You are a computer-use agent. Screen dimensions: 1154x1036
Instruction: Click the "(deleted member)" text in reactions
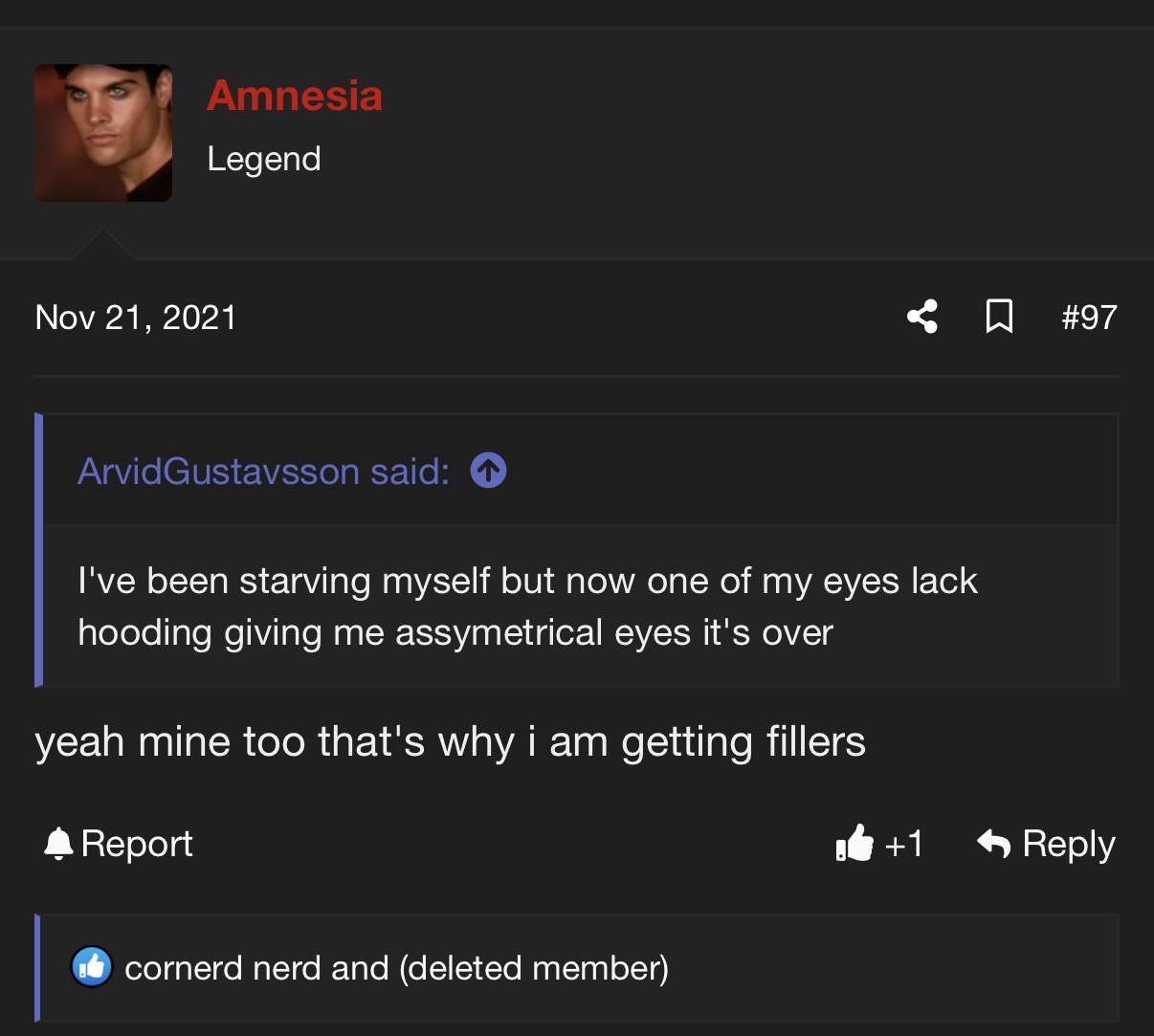[533, 968]
